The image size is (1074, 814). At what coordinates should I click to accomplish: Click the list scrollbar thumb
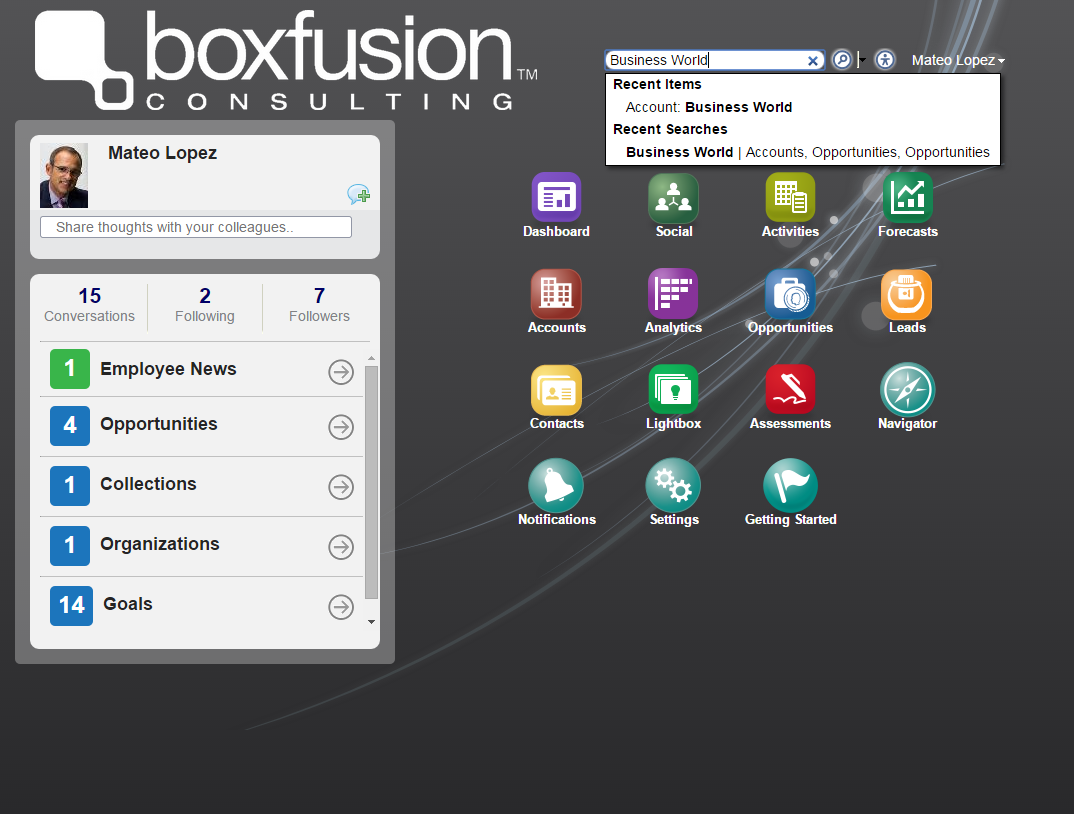pos(371,482)
